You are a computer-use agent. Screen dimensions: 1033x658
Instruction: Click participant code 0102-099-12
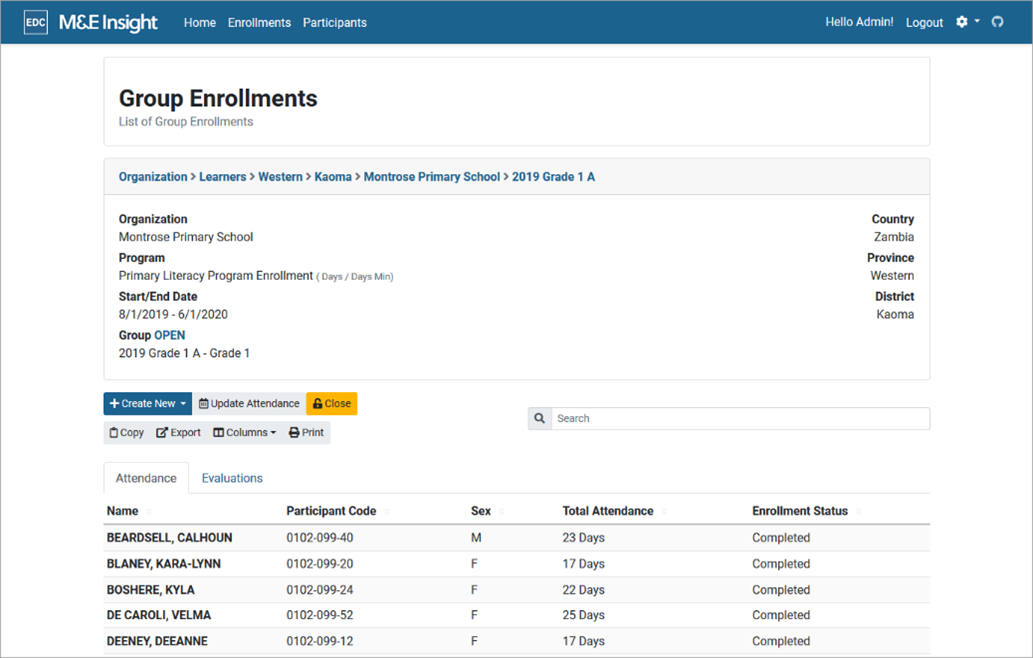[320, 641]
